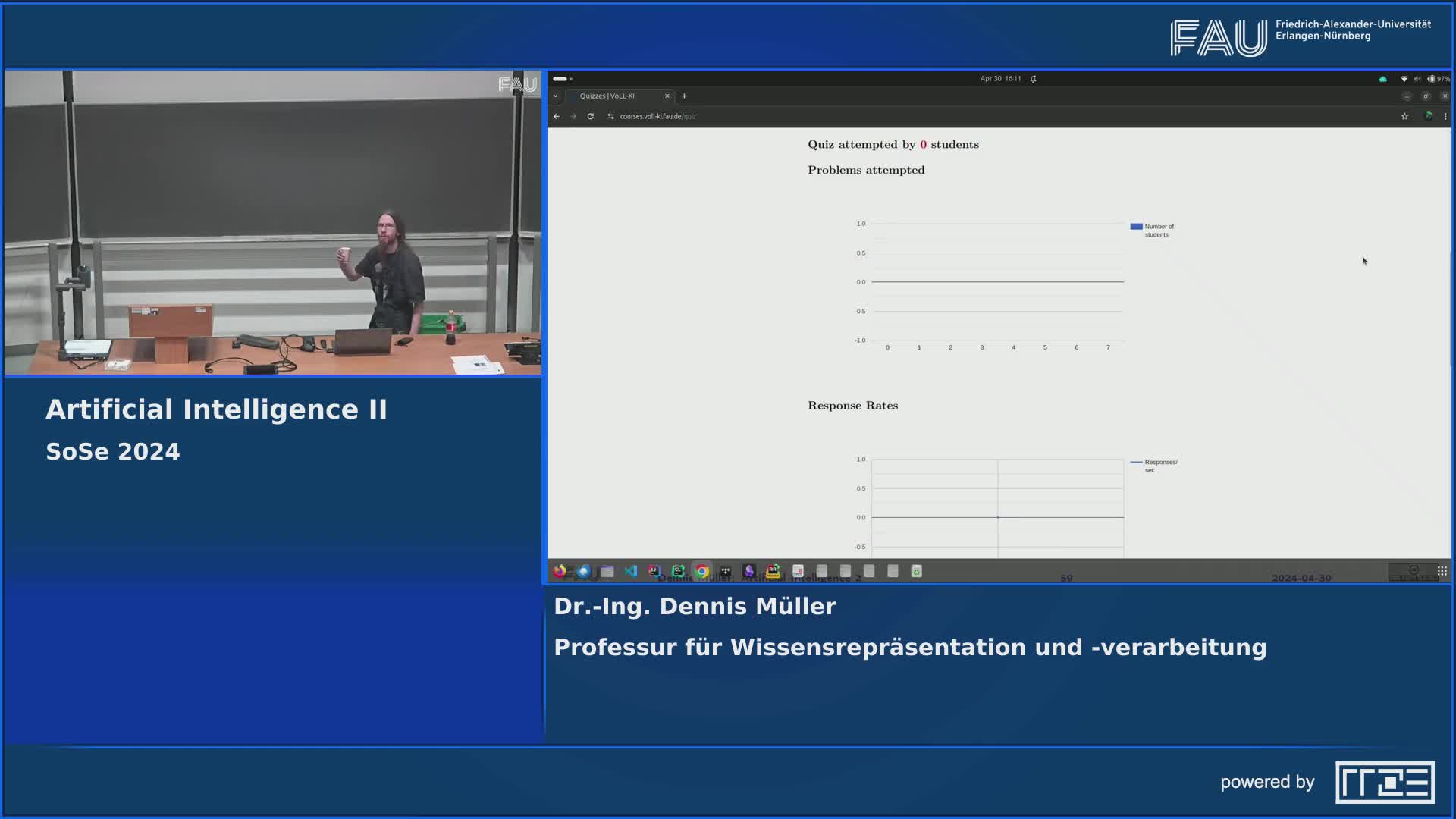Launch CLion from the taskbar
The width and height of the screenshot is (1456, 819).
pos(677,571)
